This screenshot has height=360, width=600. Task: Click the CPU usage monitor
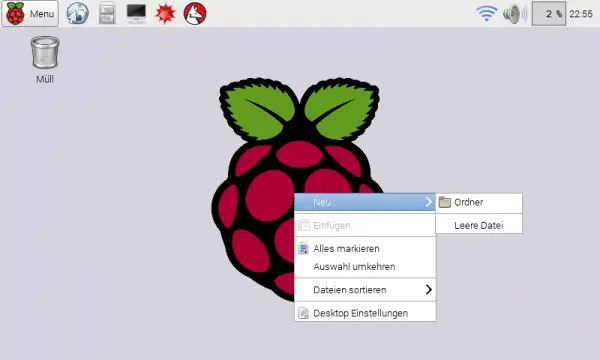[549, 13]
